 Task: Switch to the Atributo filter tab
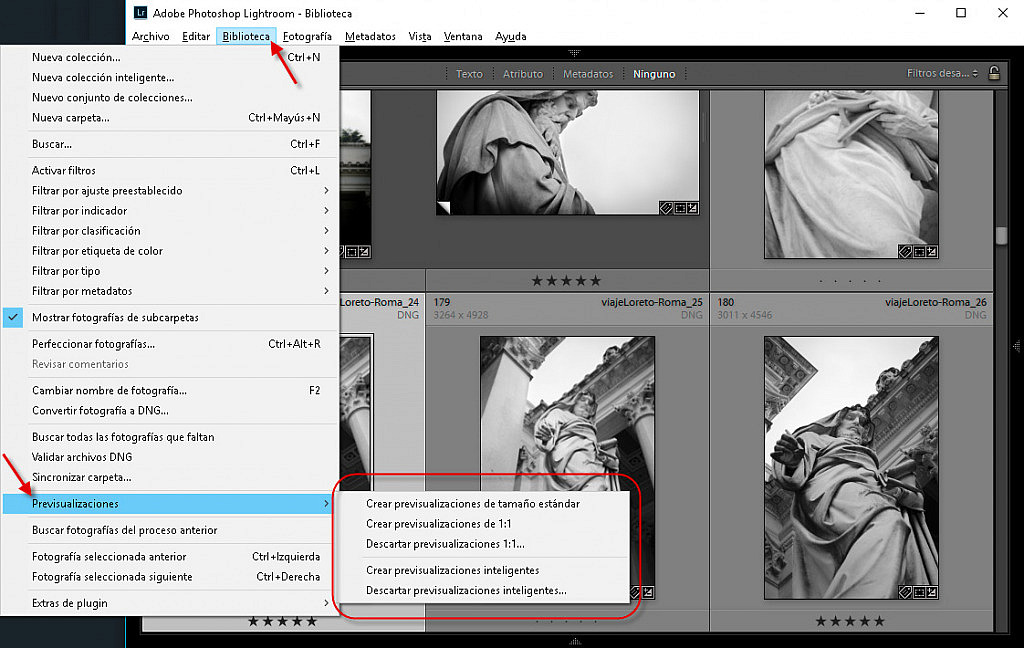coord(523,72)
